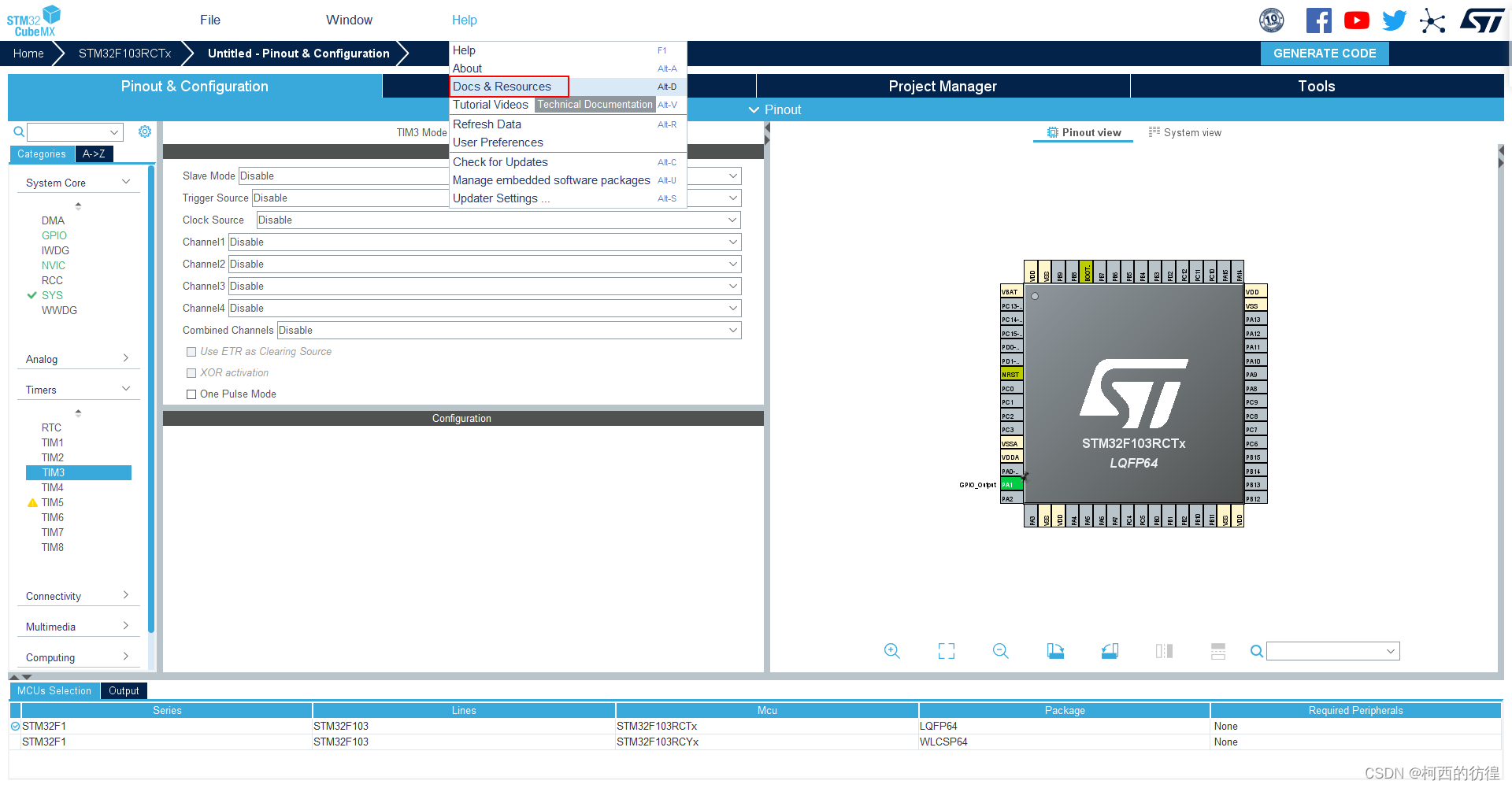
Task: Select TIM4 in Timers list
Action: pos(53,487)
